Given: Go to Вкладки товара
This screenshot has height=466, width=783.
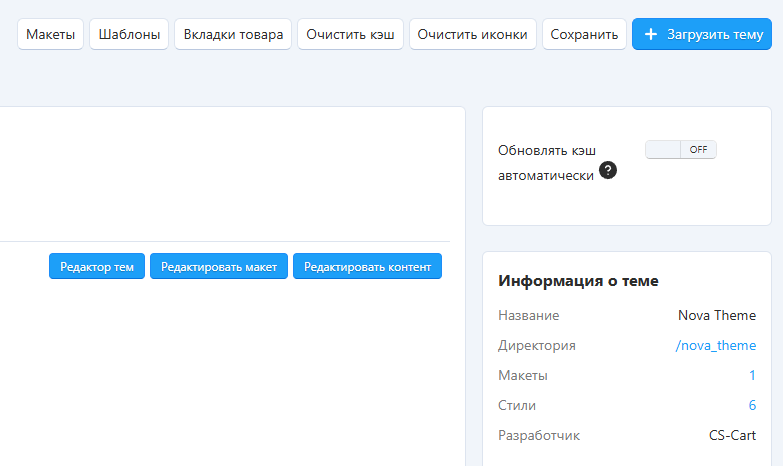Looking at the screenshot, I should point(233,34).
